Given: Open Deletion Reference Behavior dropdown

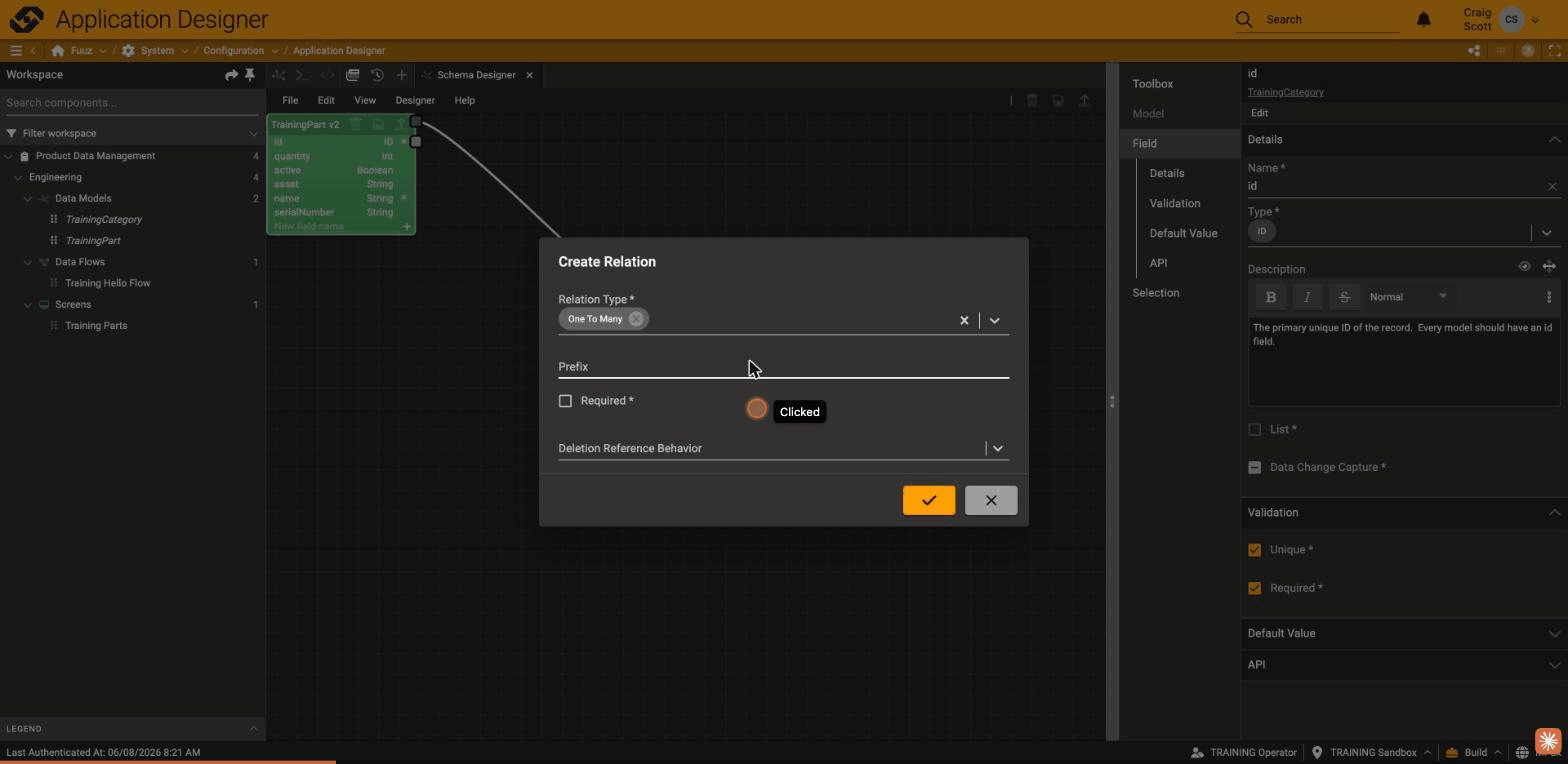Looking at the screenshot, I should click(997, 448).
